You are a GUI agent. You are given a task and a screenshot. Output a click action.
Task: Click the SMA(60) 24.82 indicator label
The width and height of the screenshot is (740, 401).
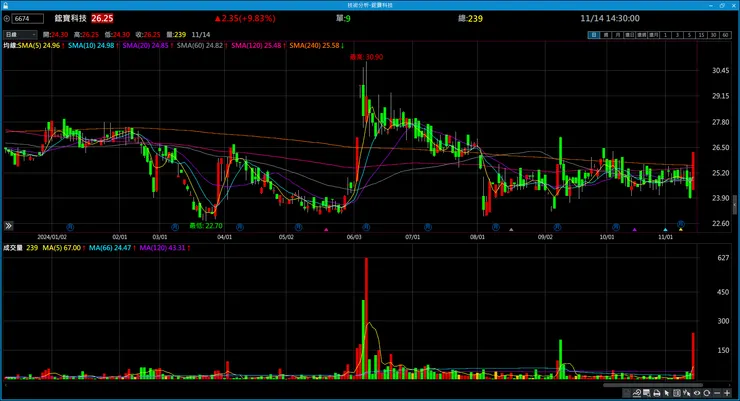pos(200,45)
